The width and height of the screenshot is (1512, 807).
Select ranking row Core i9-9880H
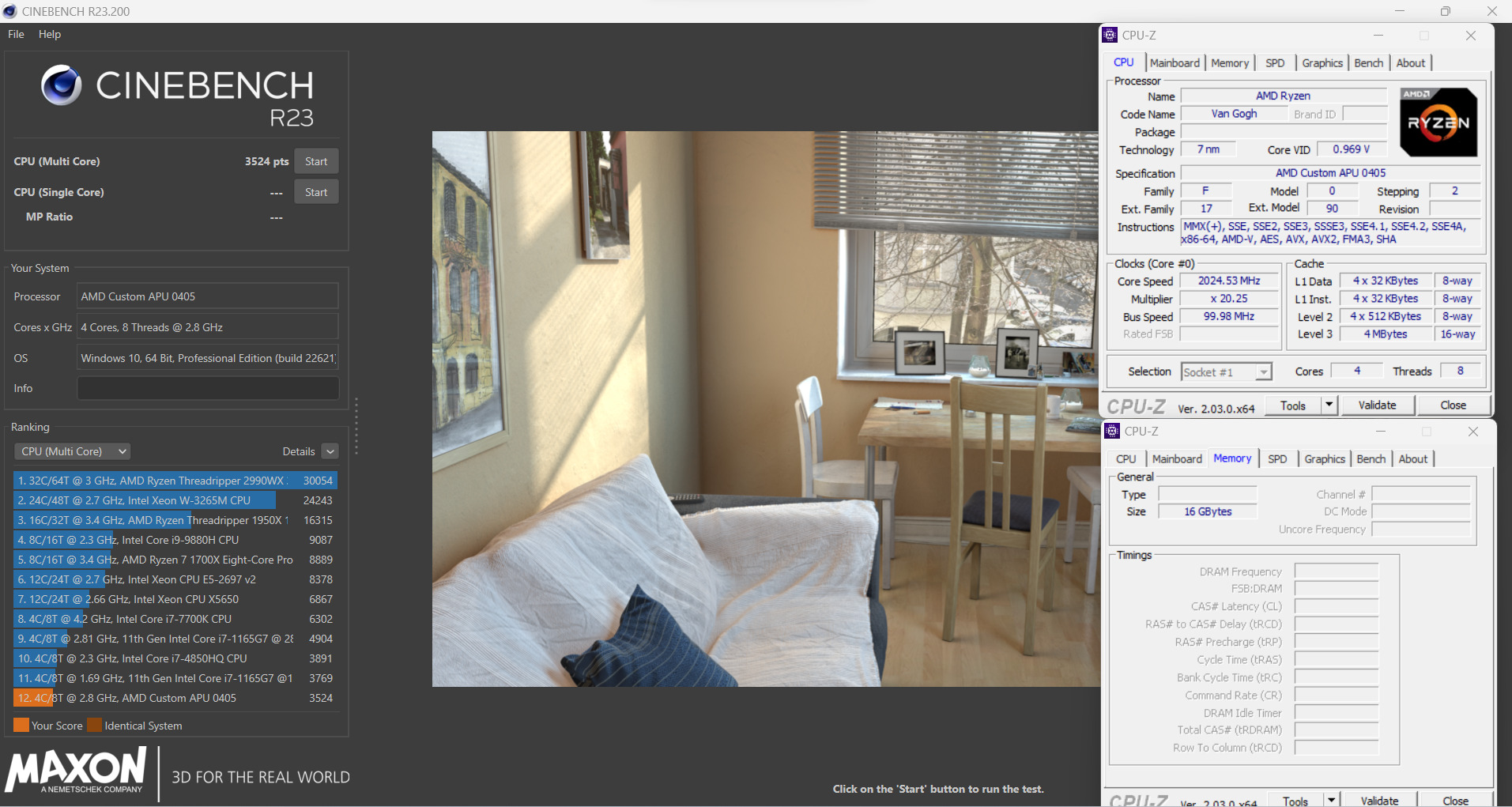pyautogui.click(x=175, y=540)
